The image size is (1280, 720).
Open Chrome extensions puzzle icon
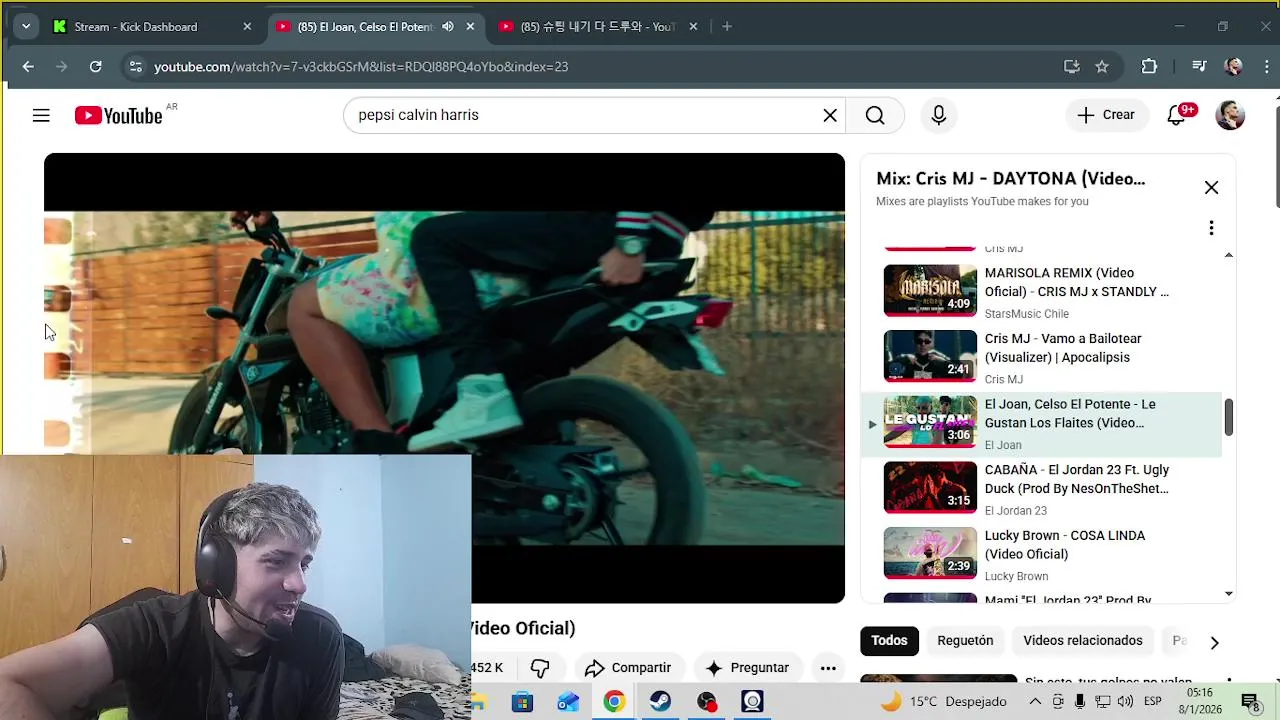click(1149, 67)
